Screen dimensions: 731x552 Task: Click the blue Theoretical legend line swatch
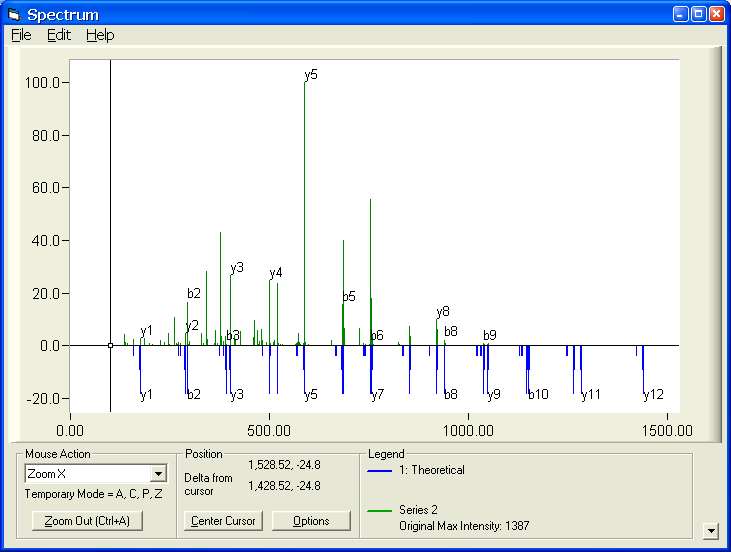379,471
